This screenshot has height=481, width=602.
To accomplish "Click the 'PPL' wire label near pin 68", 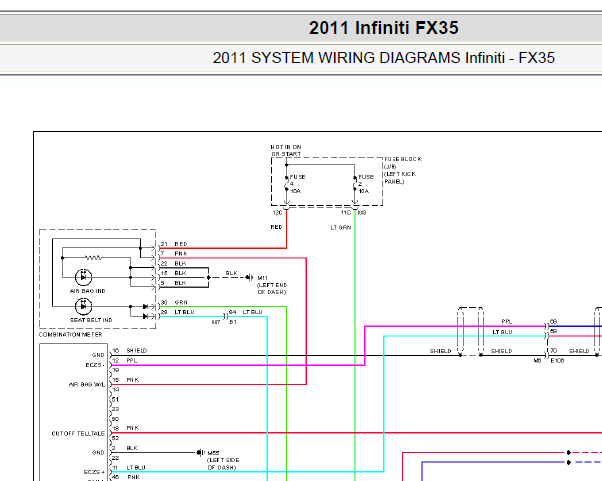I will pyautogui.click(x=507, y=322).
